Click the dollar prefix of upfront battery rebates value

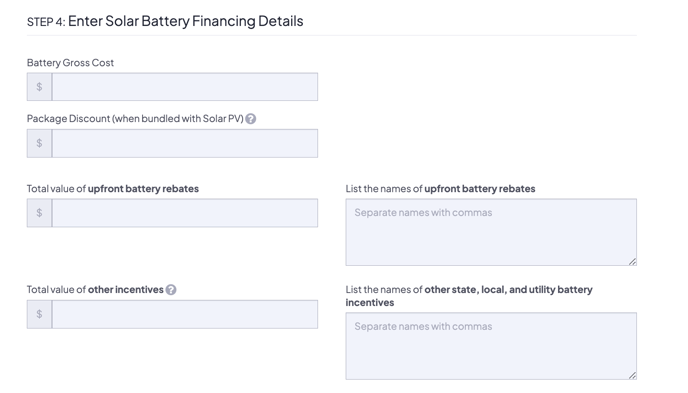(39, 213)
